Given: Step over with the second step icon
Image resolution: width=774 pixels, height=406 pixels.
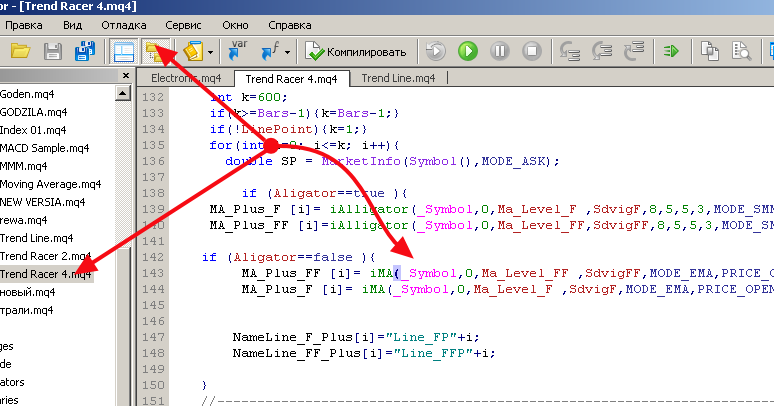Looking at the screenshot, I should (602, 51).
